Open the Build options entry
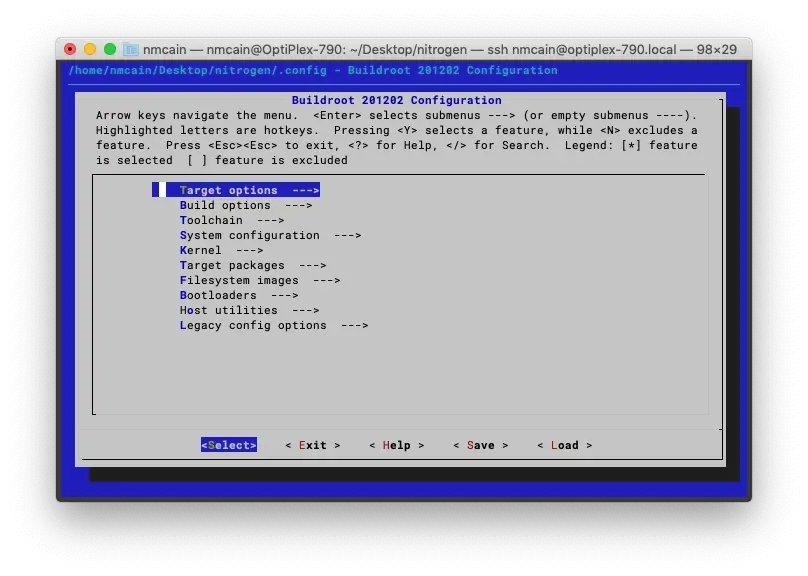This screenshot has height=576, width=808. point(245,205)
